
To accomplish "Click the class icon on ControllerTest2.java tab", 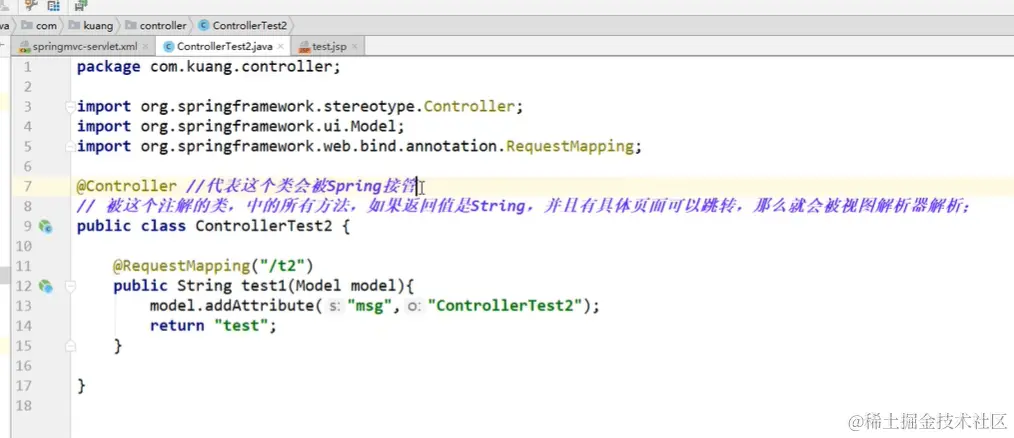I will click(169, 47).
